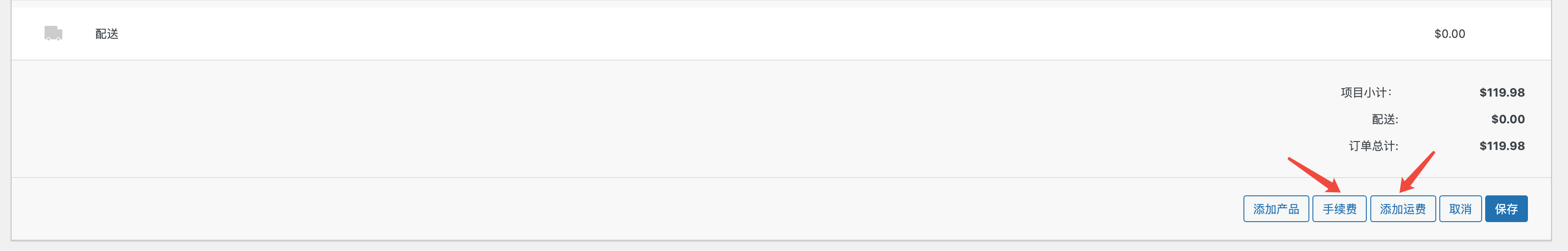Click the blank gray area left of the totals
1568x251 pixels.
609,119
